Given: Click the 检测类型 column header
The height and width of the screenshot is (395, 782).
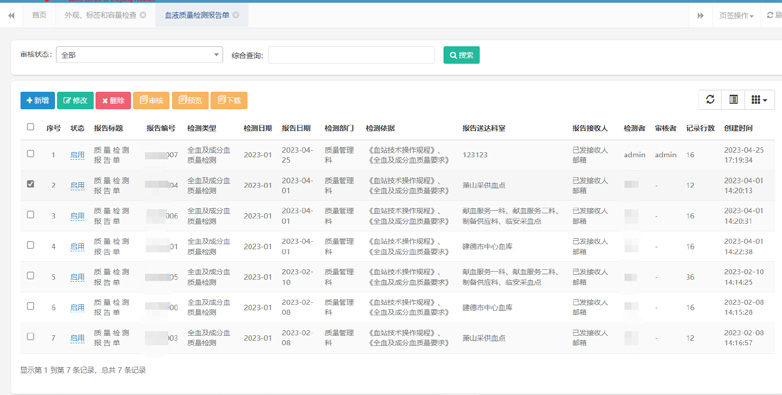Looking at the screenshot, I should pos(202,128).
